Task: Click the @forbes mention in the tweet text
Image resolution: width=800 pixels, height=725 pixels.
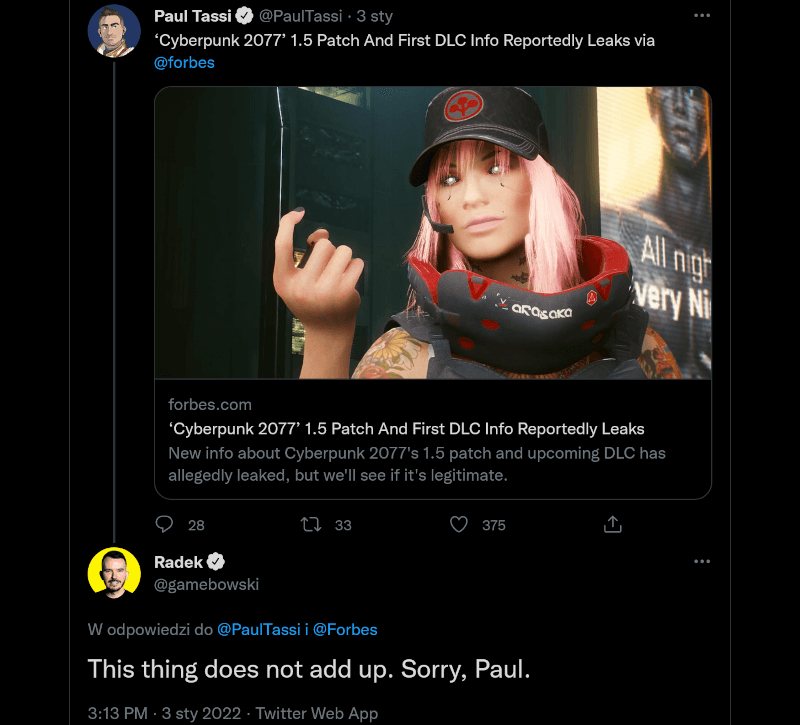Action: tap(184, 62)
